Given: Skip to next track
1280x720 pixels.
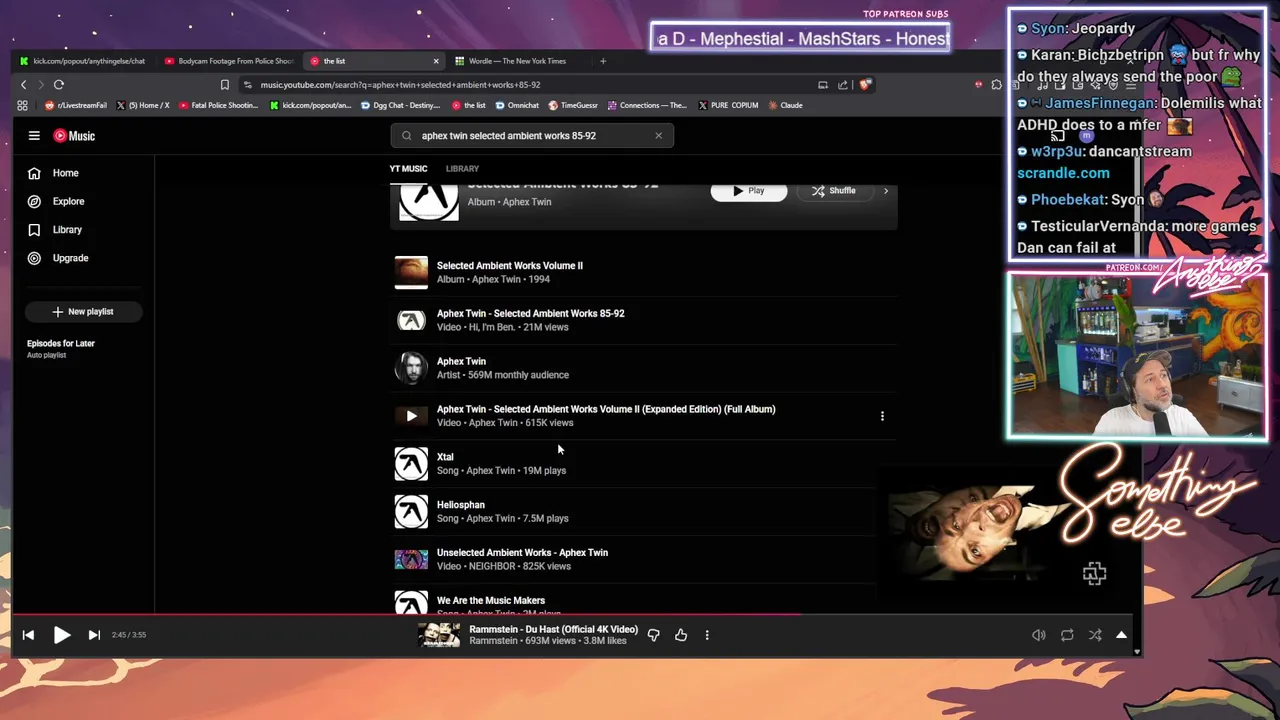Looking at the screenshot, I should (x=94, y=634).
